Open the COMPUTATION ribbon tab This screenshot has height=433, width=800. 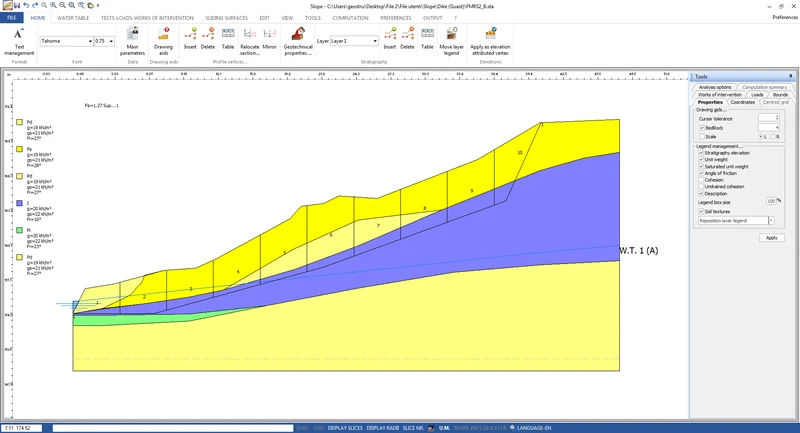pos(351,18)
